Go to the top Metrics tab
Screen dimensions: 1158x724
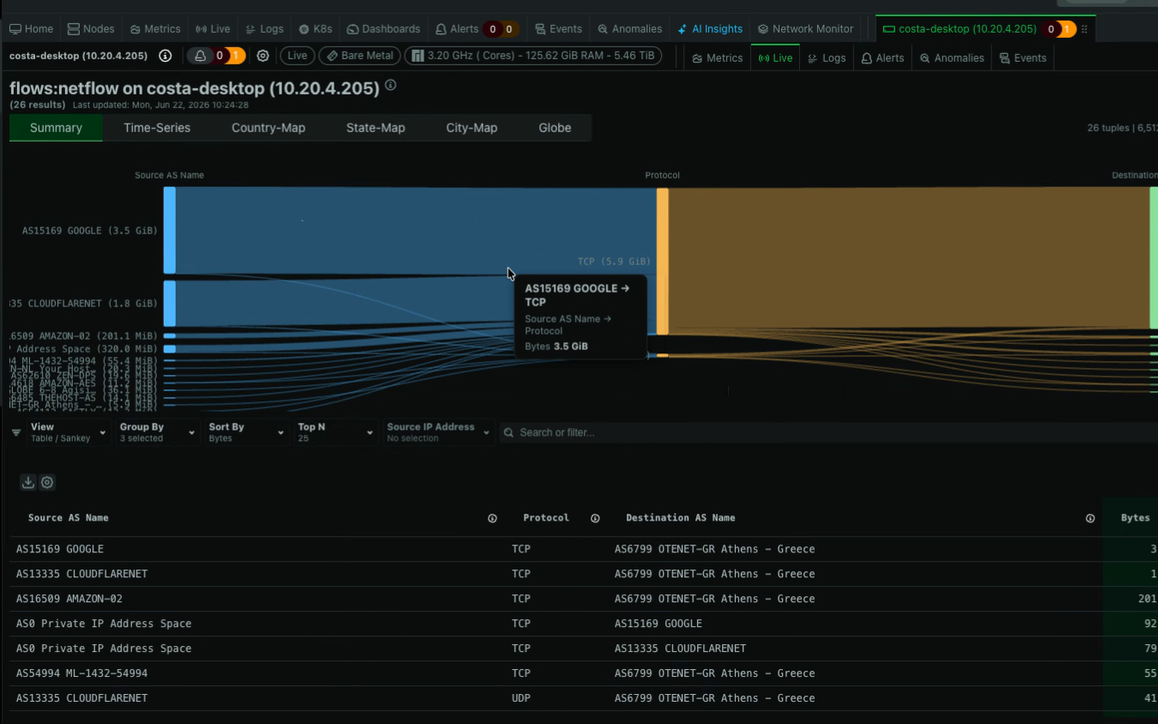(x=155, y=29)
